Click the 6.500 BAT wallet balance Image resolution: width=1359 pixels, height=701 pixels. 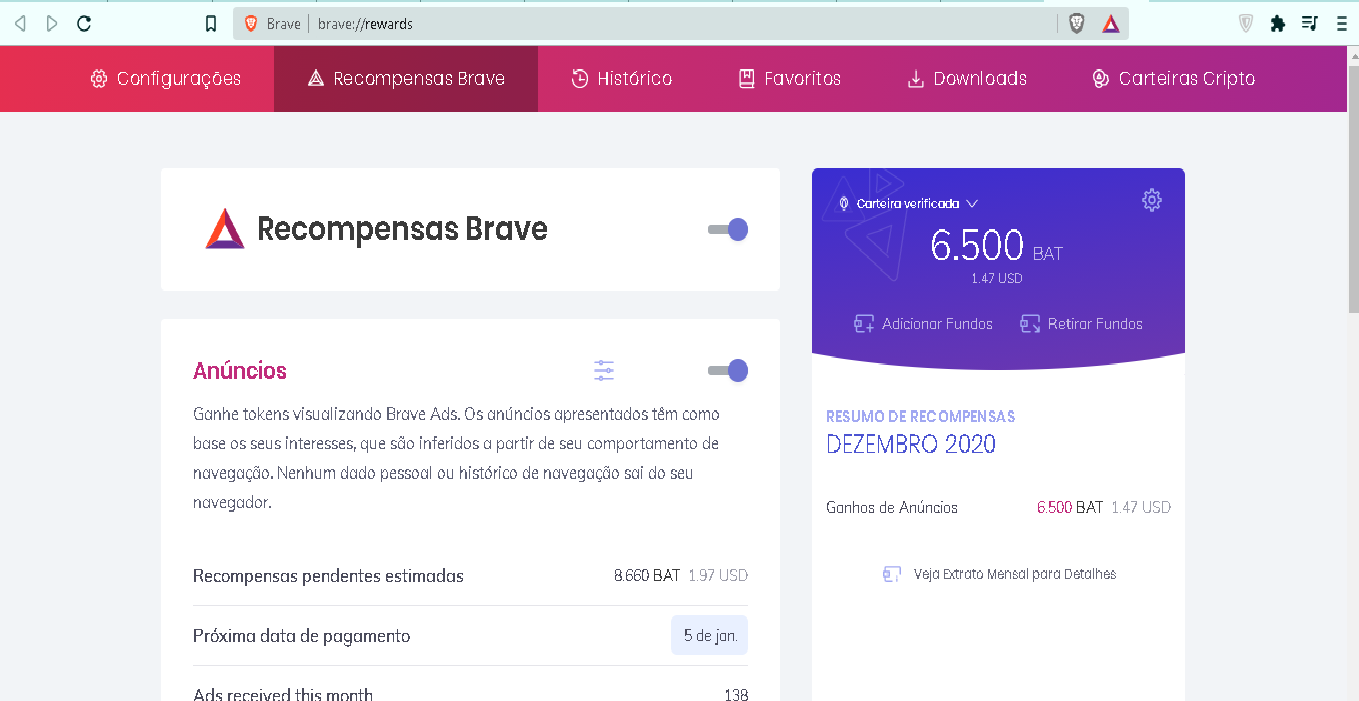coord(996,246)
